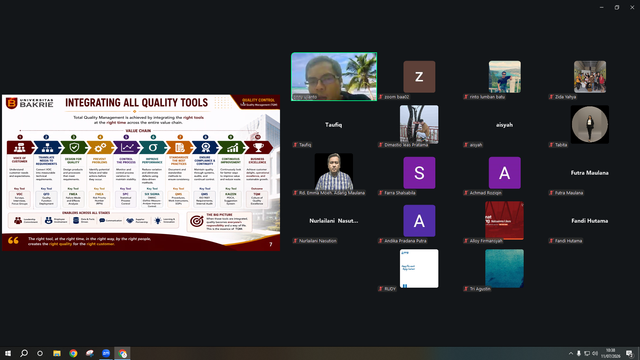
Task: Select Zida Yahya's group photo avatar
Action: [590, 77]
